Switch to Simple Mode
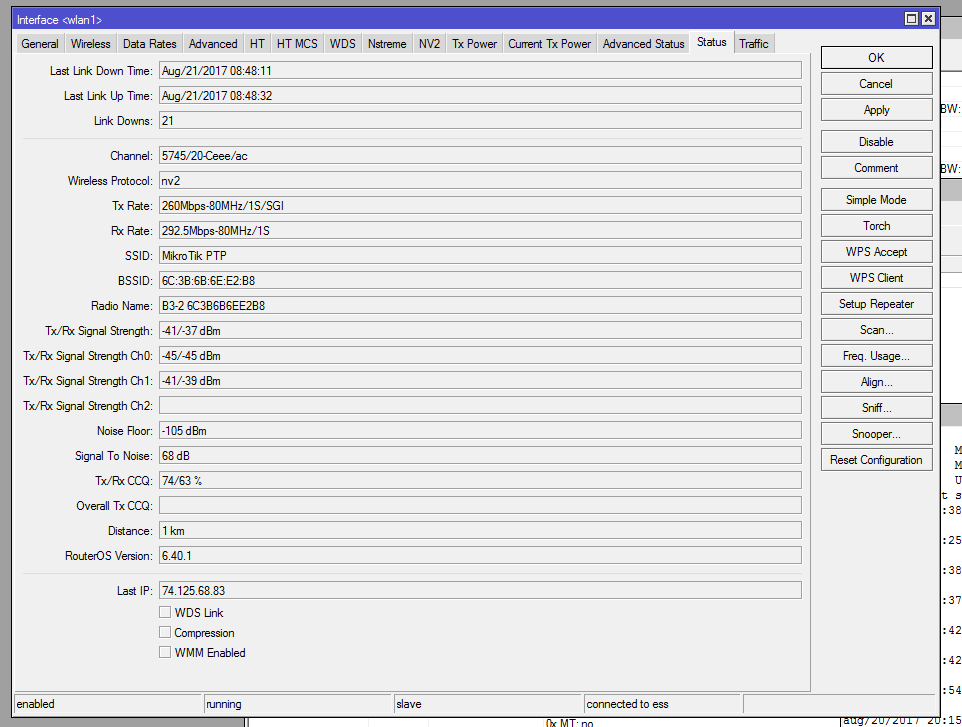This screenshot has width=962, height=727. pyautogui.click(x=876, y=199)
